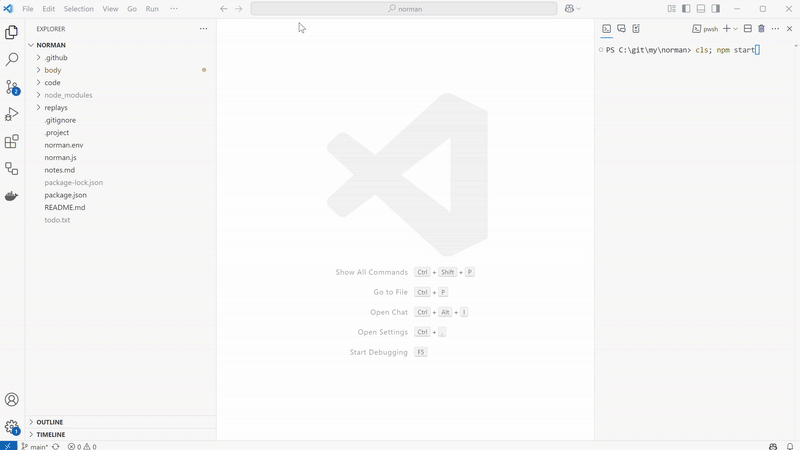Image resolution: width=800 pixels, height=450 pixels.
Task: Open the new terminal launch profile dropdown
Action: pos(735,29)
